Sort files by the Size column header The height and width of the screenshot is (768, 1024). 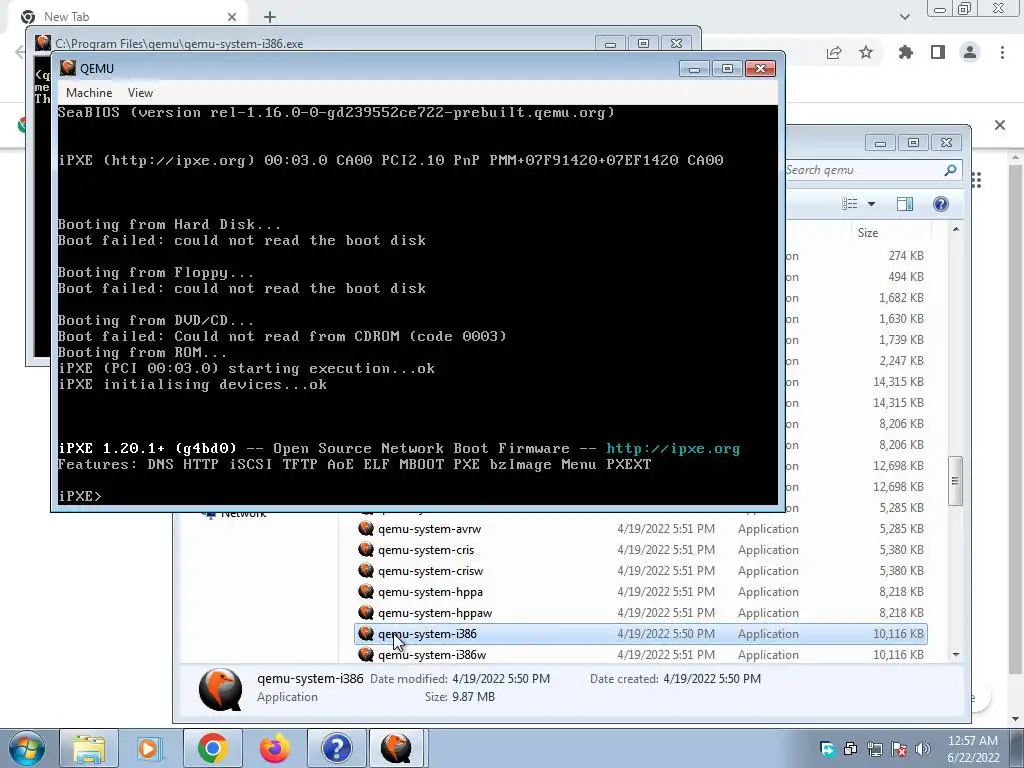coord(868,232)
